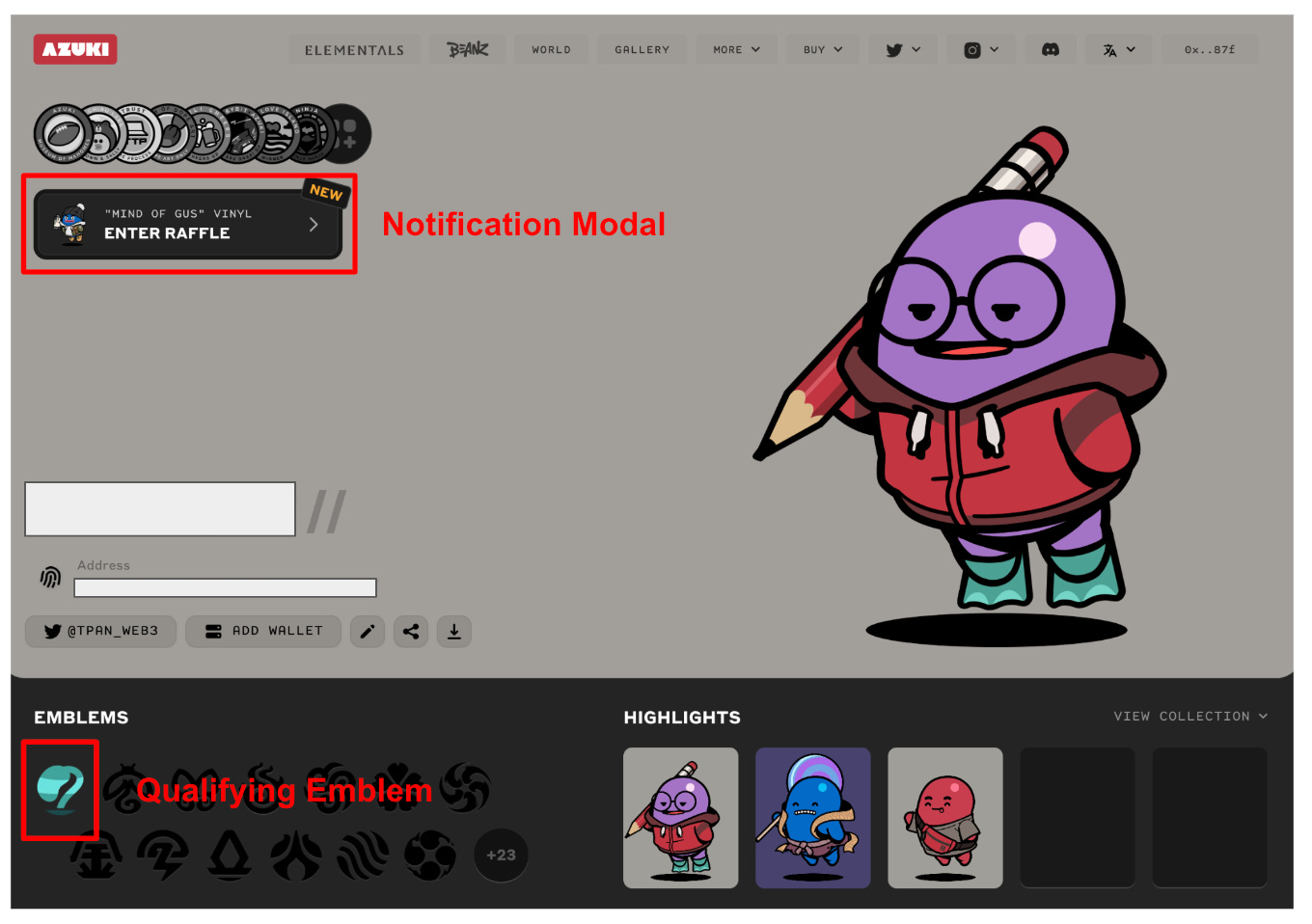Click the raffle character avatar in notification

pyautogui.click(x=69, y=224)
